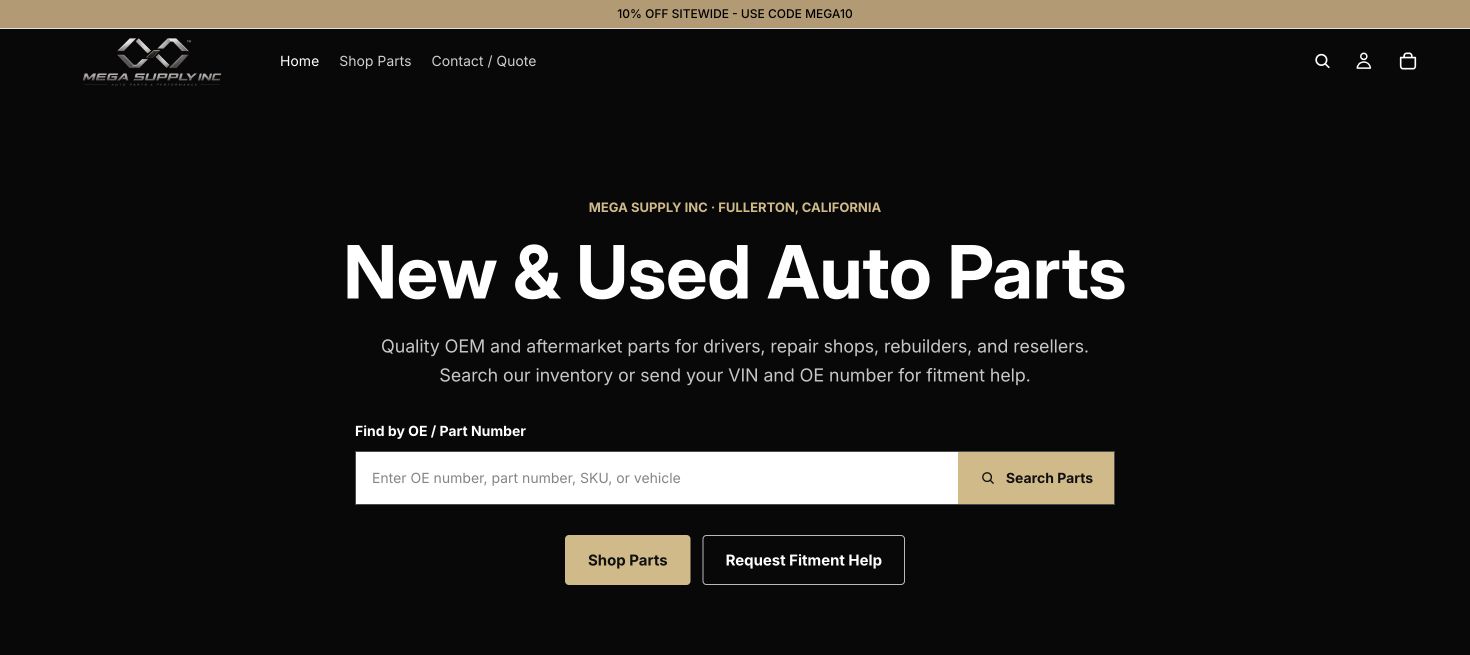This screenshot has height=655, width=1470.
Task: Open the Shop Parts menu item
Action: 375,61
